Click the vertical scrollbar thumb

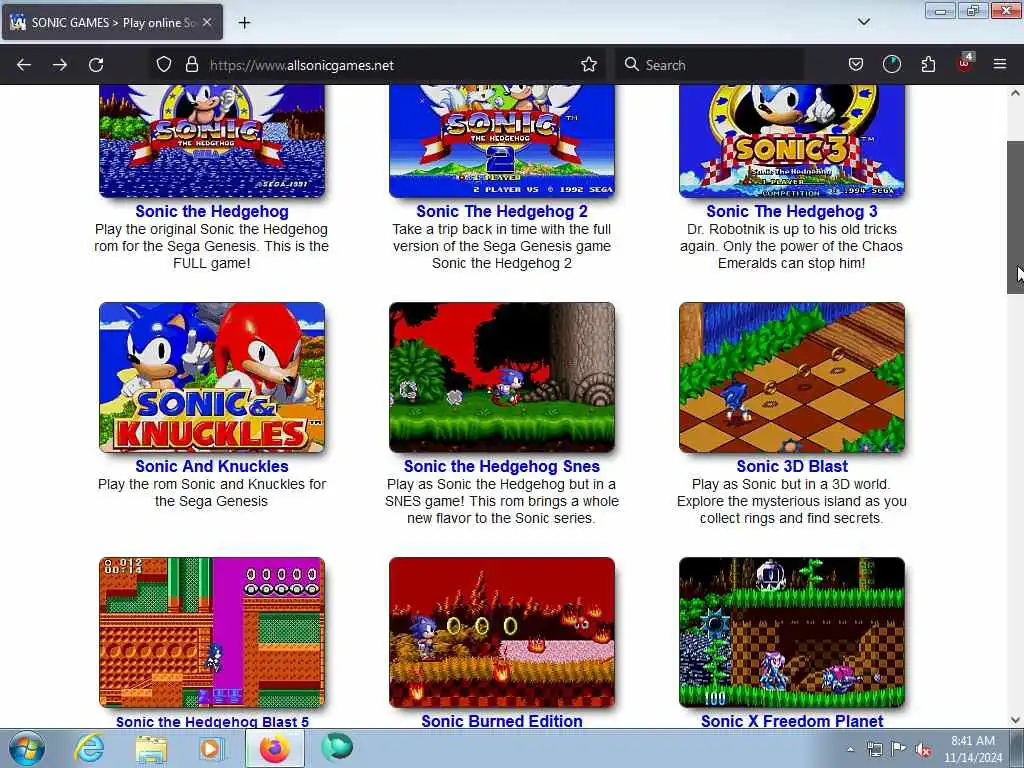click(1015, 217)
